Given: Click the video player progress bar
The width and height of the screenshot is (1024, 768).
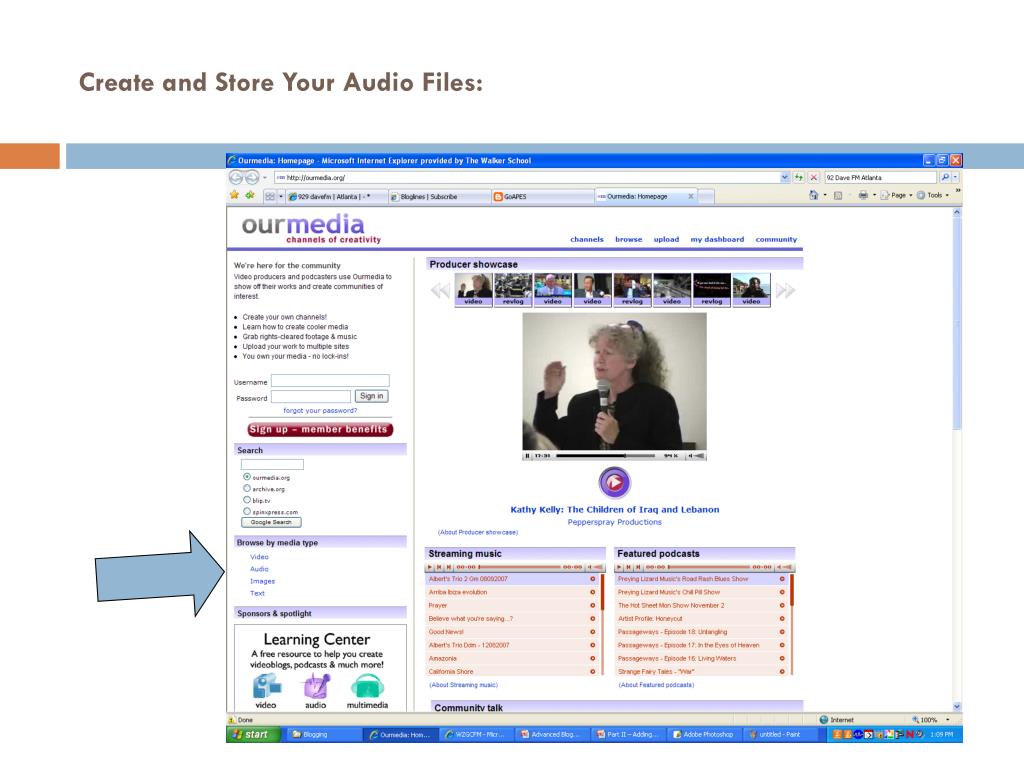Looking at the screenshot, I should pos(605,456).
